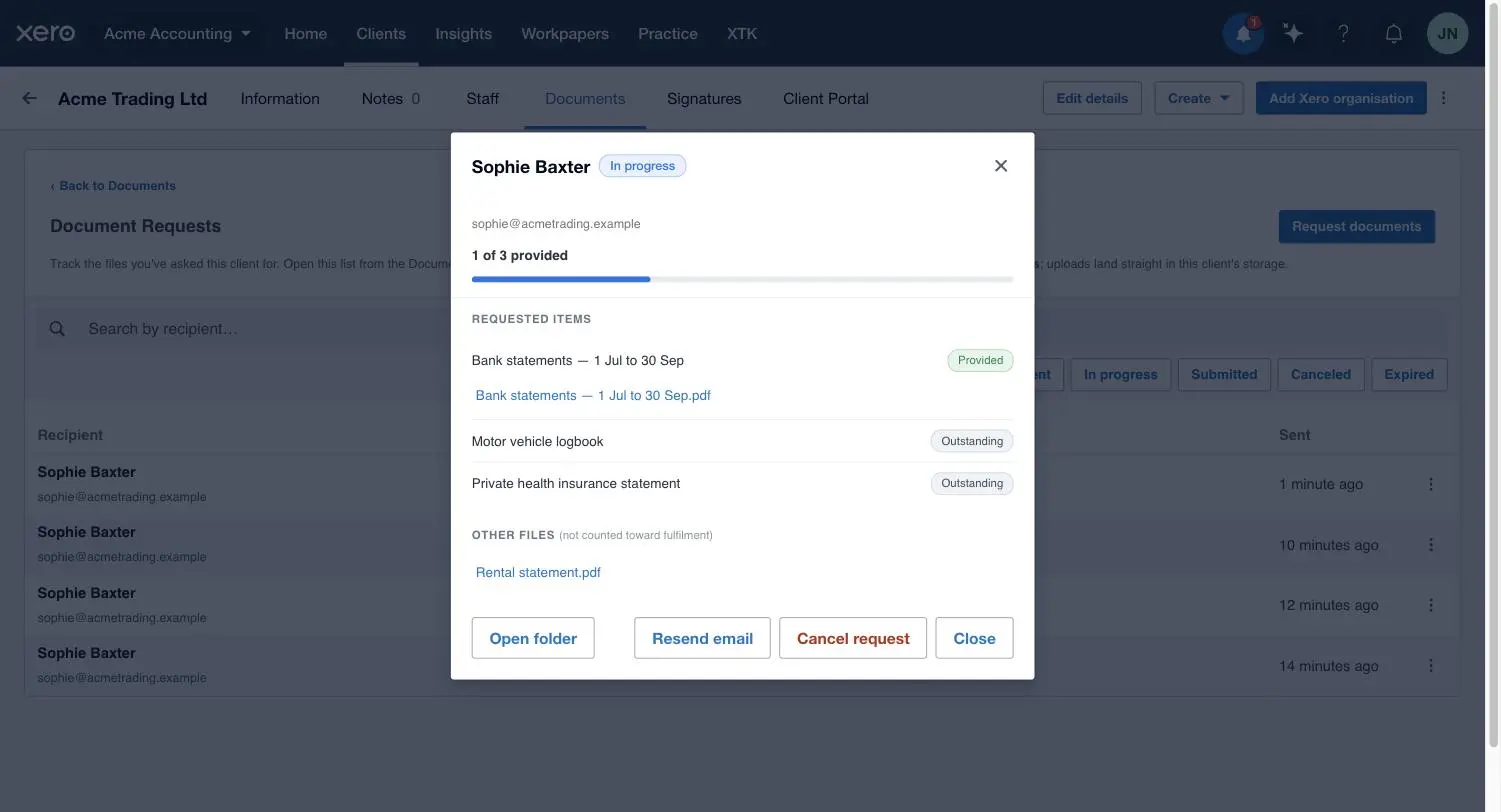Image resolution: width=1501 pixels, height=812 pixels.
Task: Switch to the Signatures tab
Action: (x=704, y=98)
